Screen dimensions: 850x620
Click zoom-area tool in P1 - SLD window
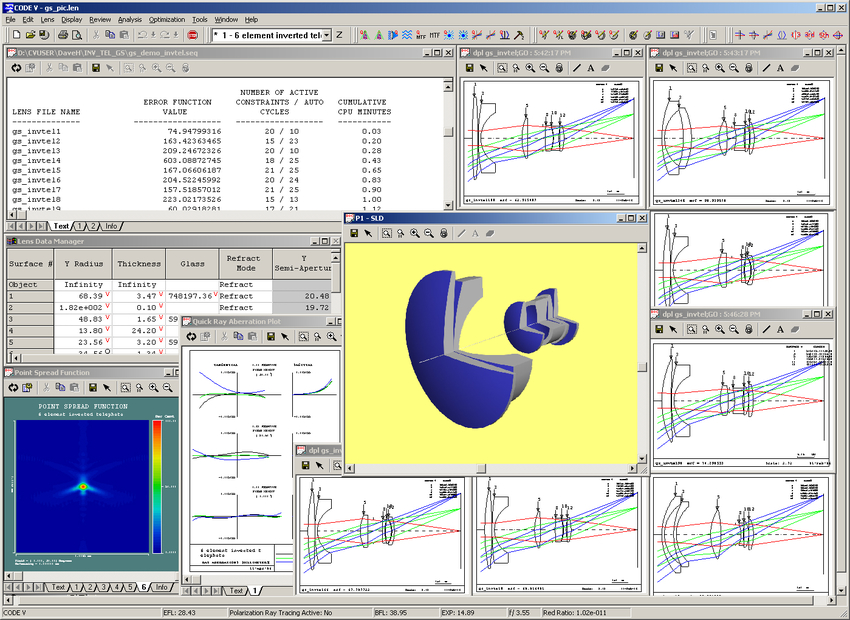click(387, 233)
